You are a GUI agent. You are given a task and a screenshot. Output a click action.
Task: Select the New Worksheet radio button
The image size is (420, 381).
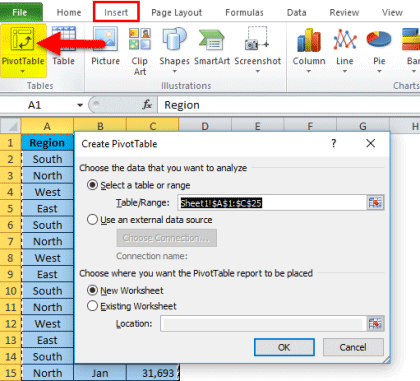(x=92, y=290)
